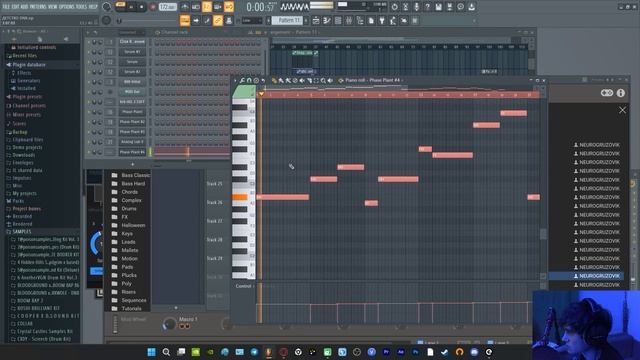Open the PATTERNS menu
Screen dimensions: 640x360
point(39,7)
